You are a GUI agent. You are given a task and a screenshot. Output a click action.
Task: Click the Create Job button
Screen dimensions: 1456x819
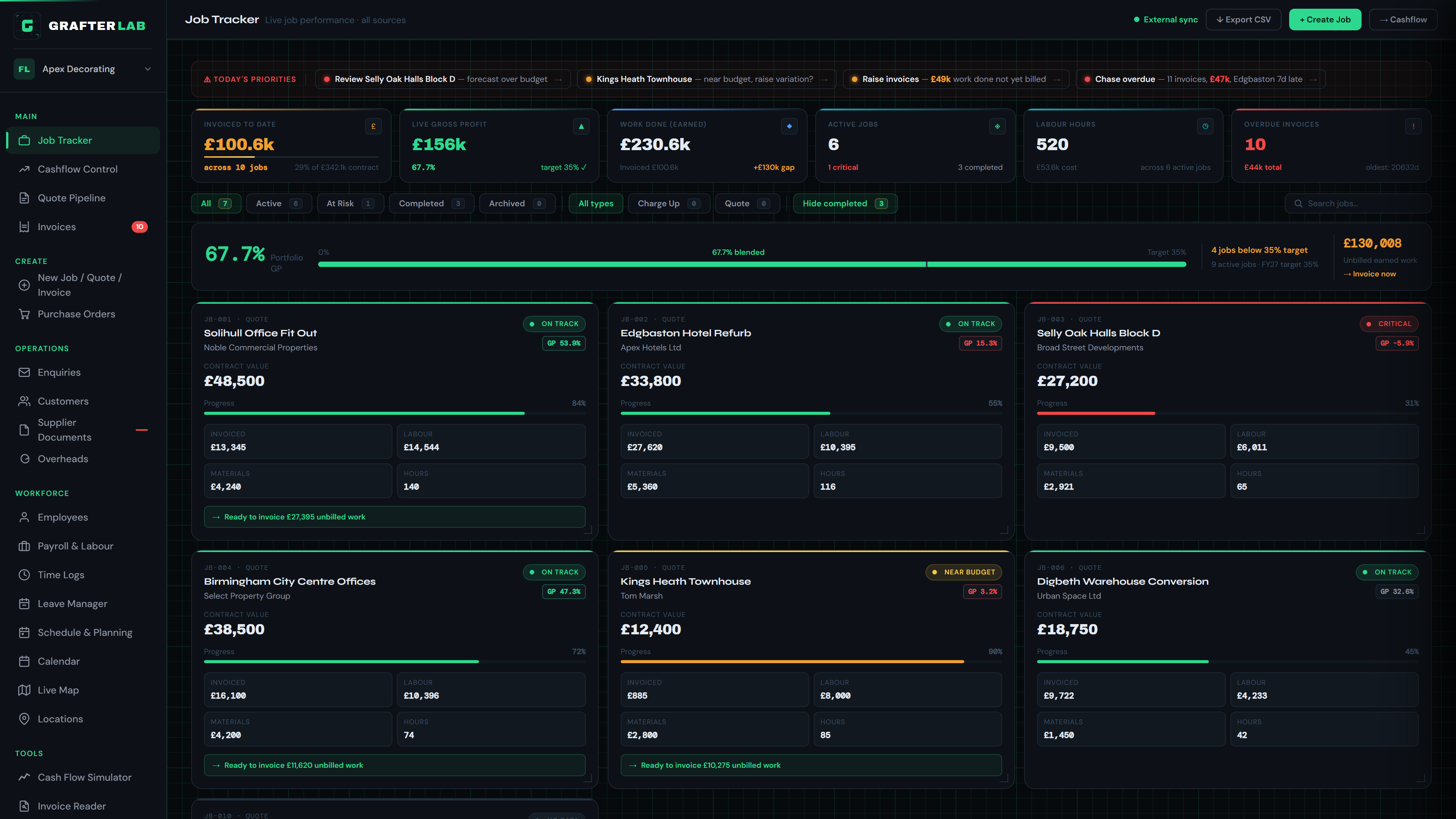point(1325,20)
